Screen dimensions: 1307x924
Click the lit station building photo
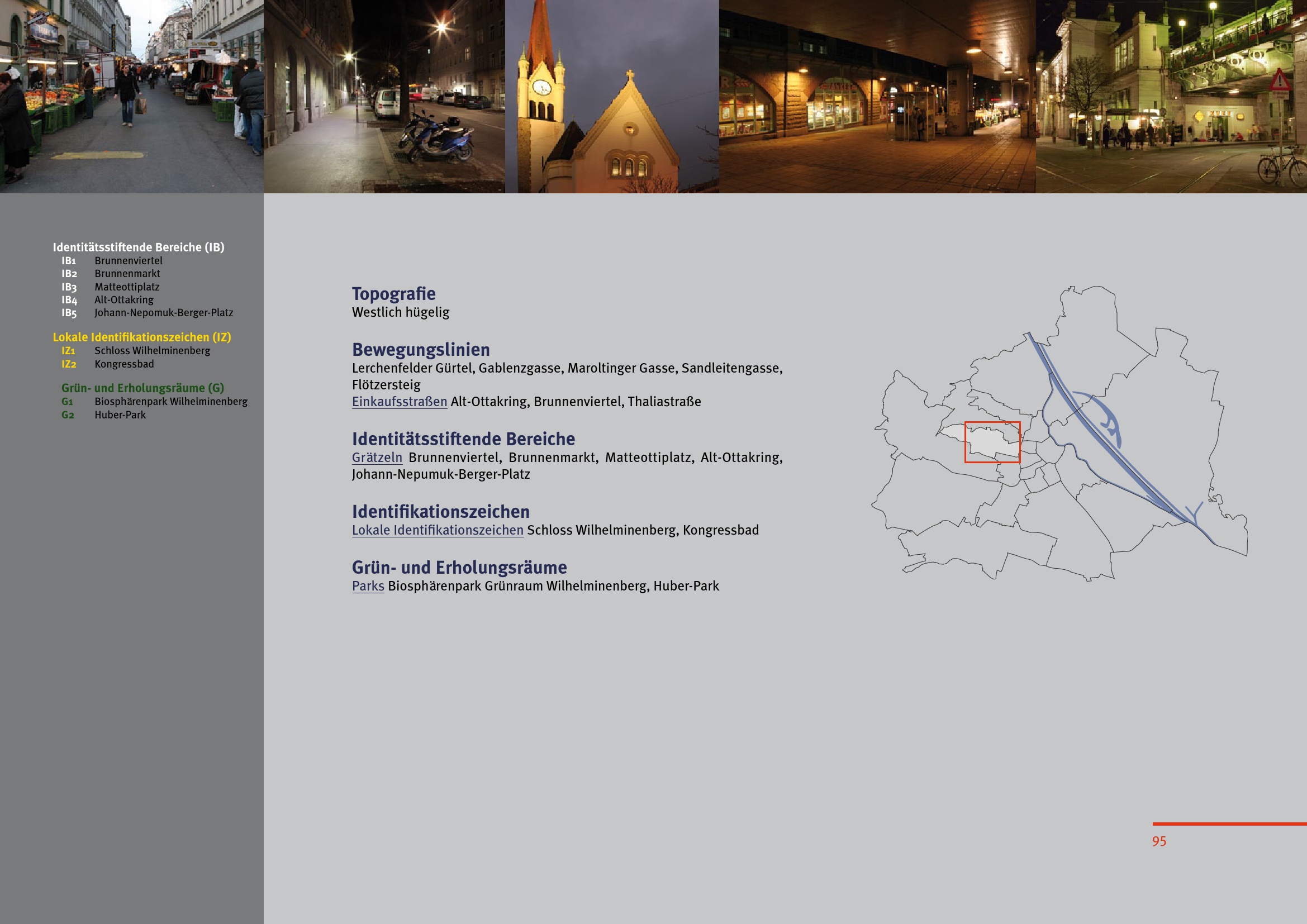point(1171,97)
